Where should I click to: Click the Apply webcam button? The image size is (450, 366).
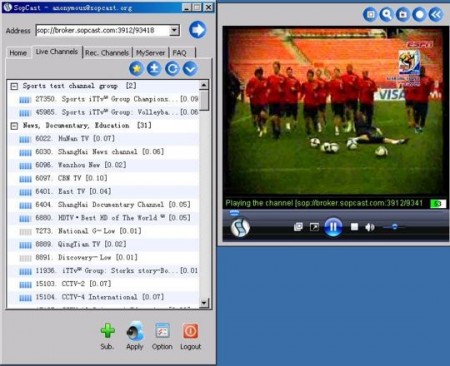tap(135, 336)
